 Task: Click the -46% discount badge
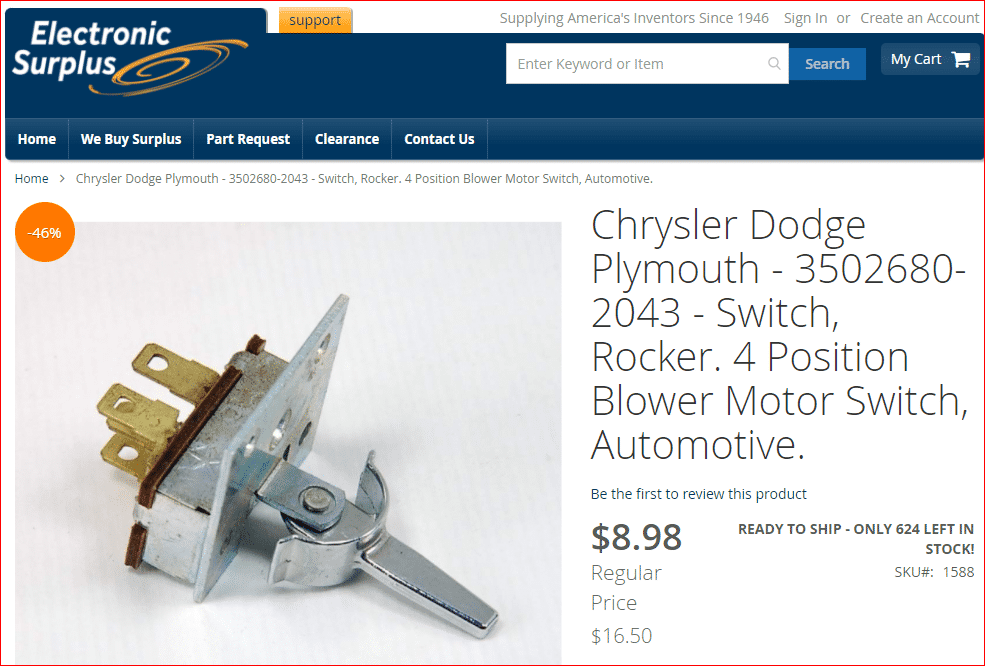click(x=45, y=232)
